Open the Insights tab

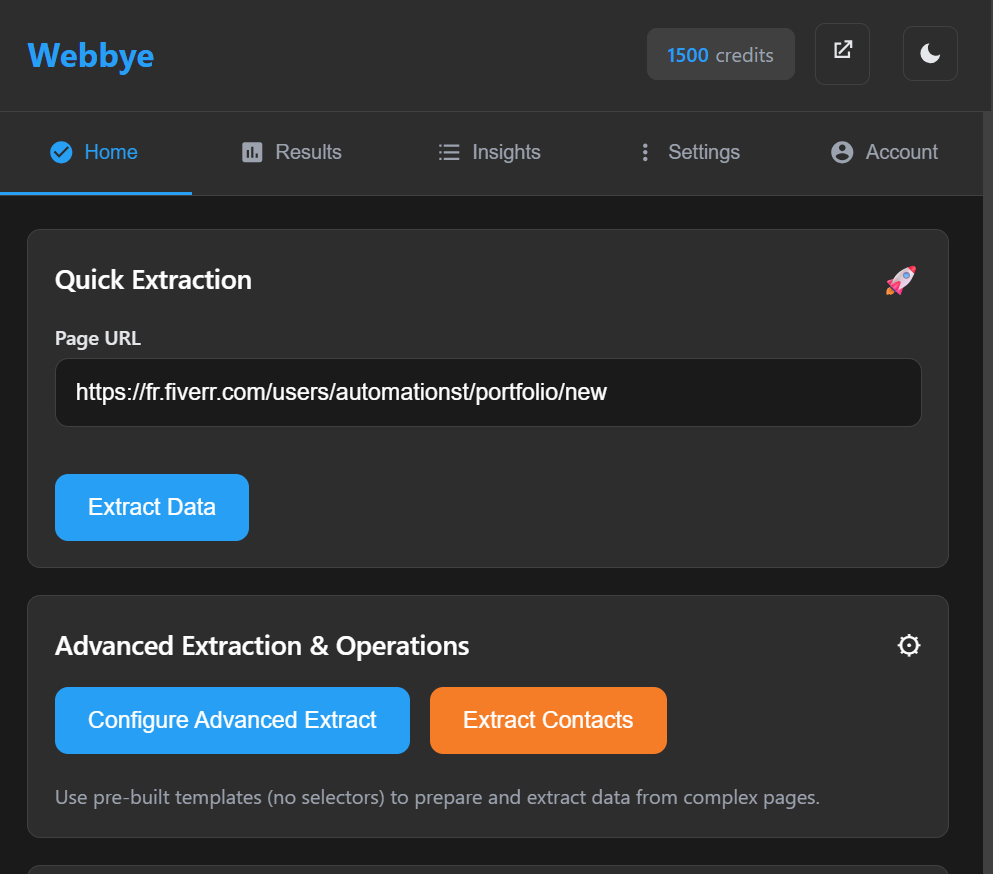(506, 152)
